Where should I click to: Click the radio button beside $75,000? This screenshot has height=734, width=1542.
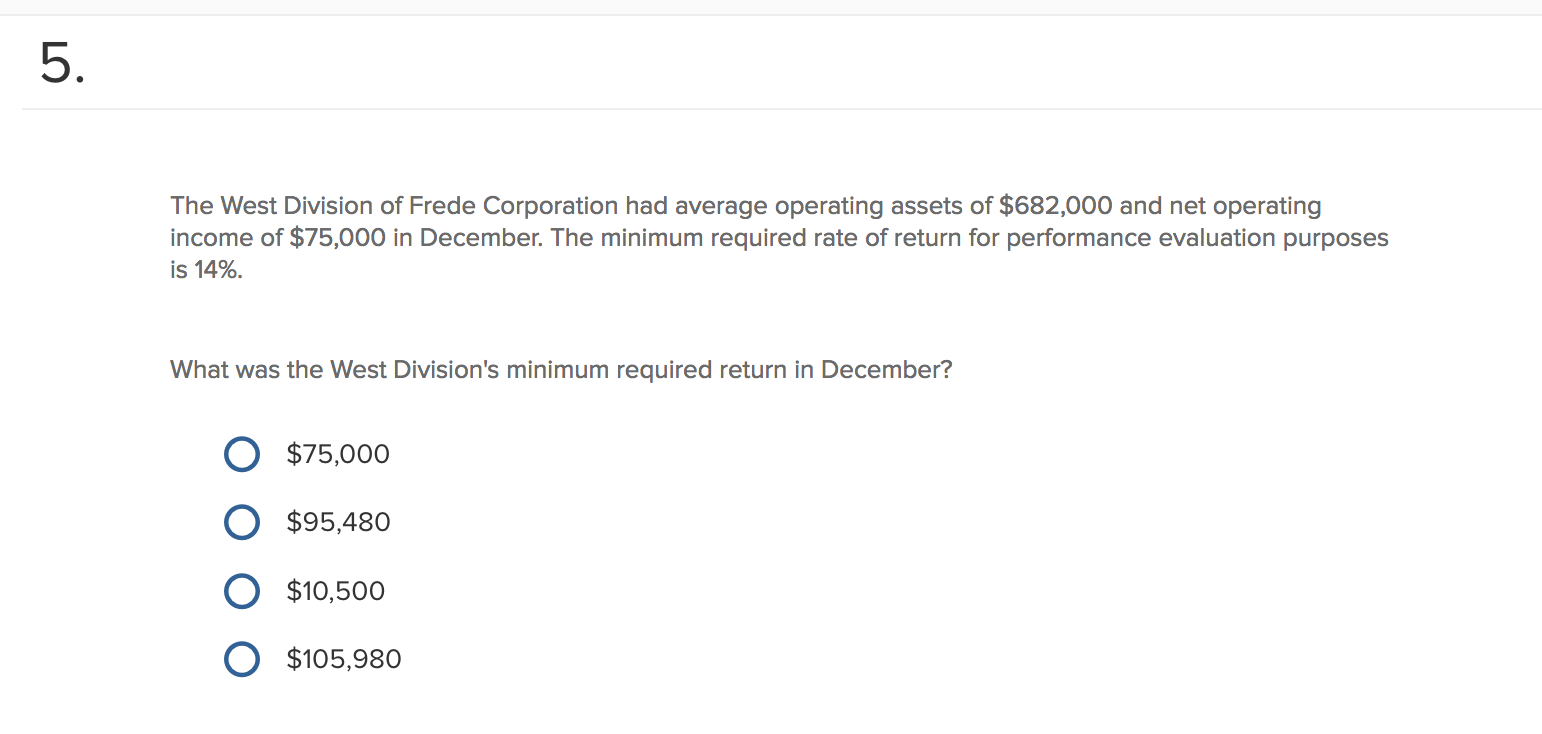[241, 454]
